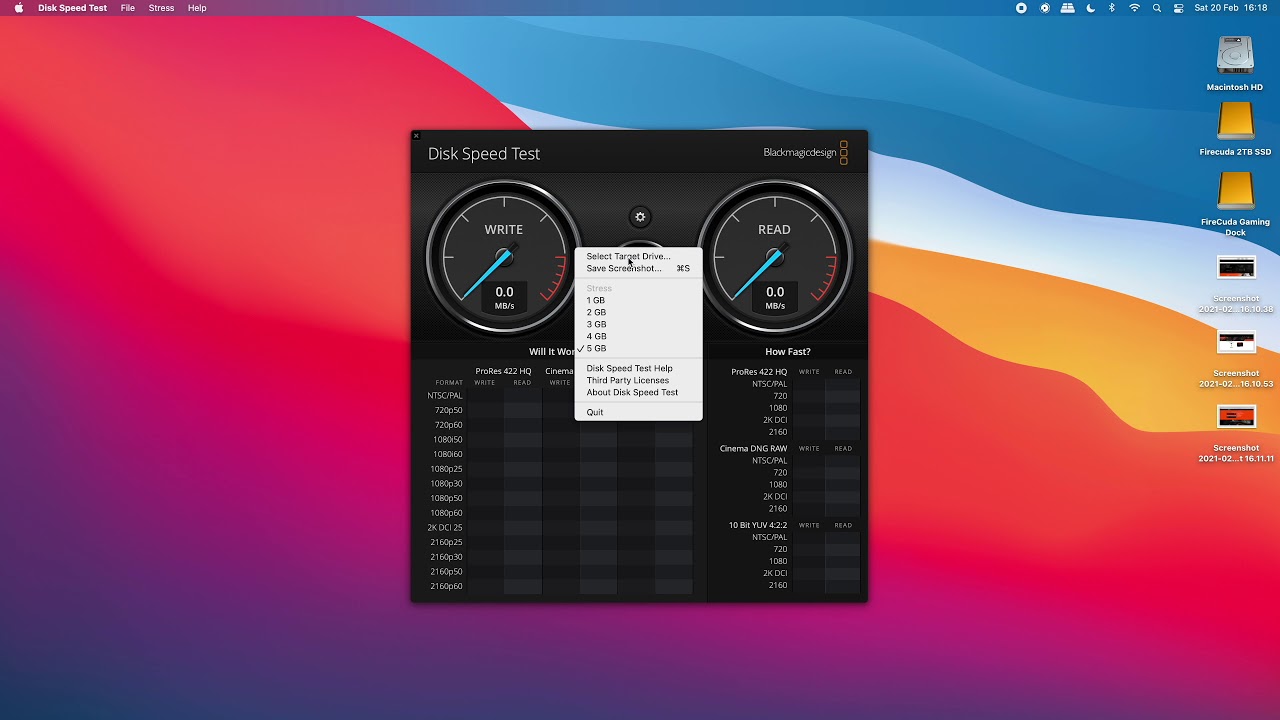Set stress size to 2 GB

(x=638, y=312)
